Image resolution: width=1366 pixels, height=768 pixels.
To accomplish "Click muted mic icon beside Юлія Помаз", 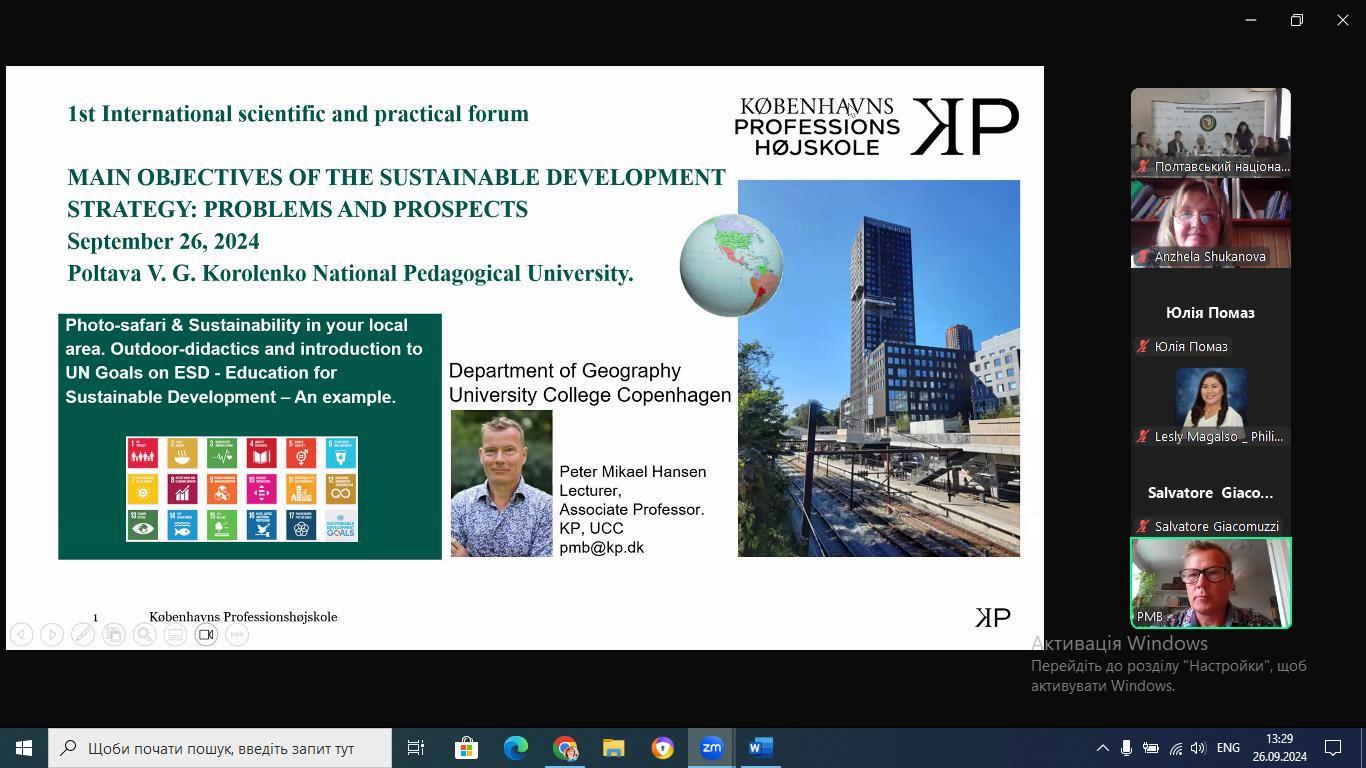I will point(1143,347).
